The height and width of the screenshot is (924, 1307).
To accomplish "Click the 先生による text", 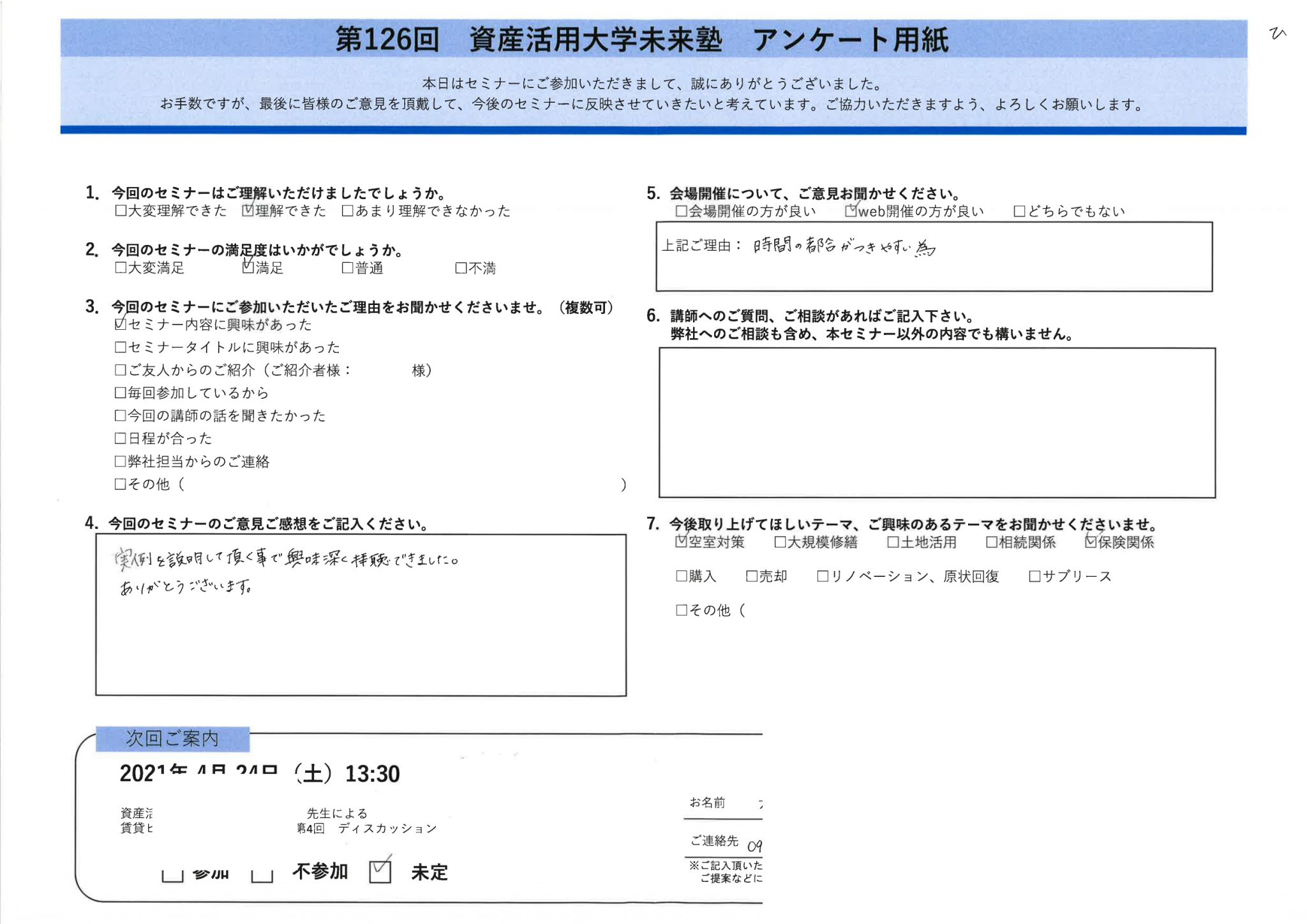I will pos(337,813).
